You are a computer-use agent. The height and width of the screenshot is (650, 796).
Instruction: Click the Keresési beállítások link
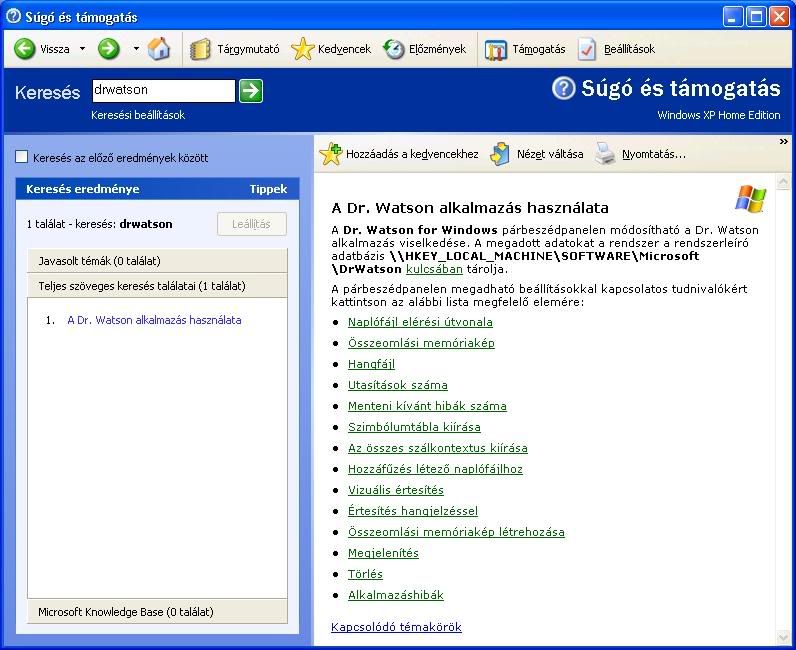pyautogui.click(x=138, y=115)
